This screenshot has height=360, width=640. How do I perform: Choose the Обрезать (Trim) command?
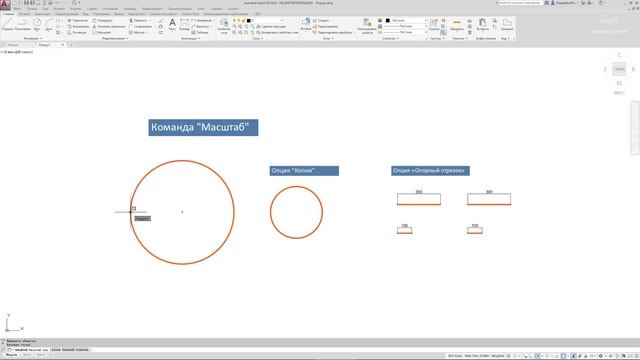point(138,20)
